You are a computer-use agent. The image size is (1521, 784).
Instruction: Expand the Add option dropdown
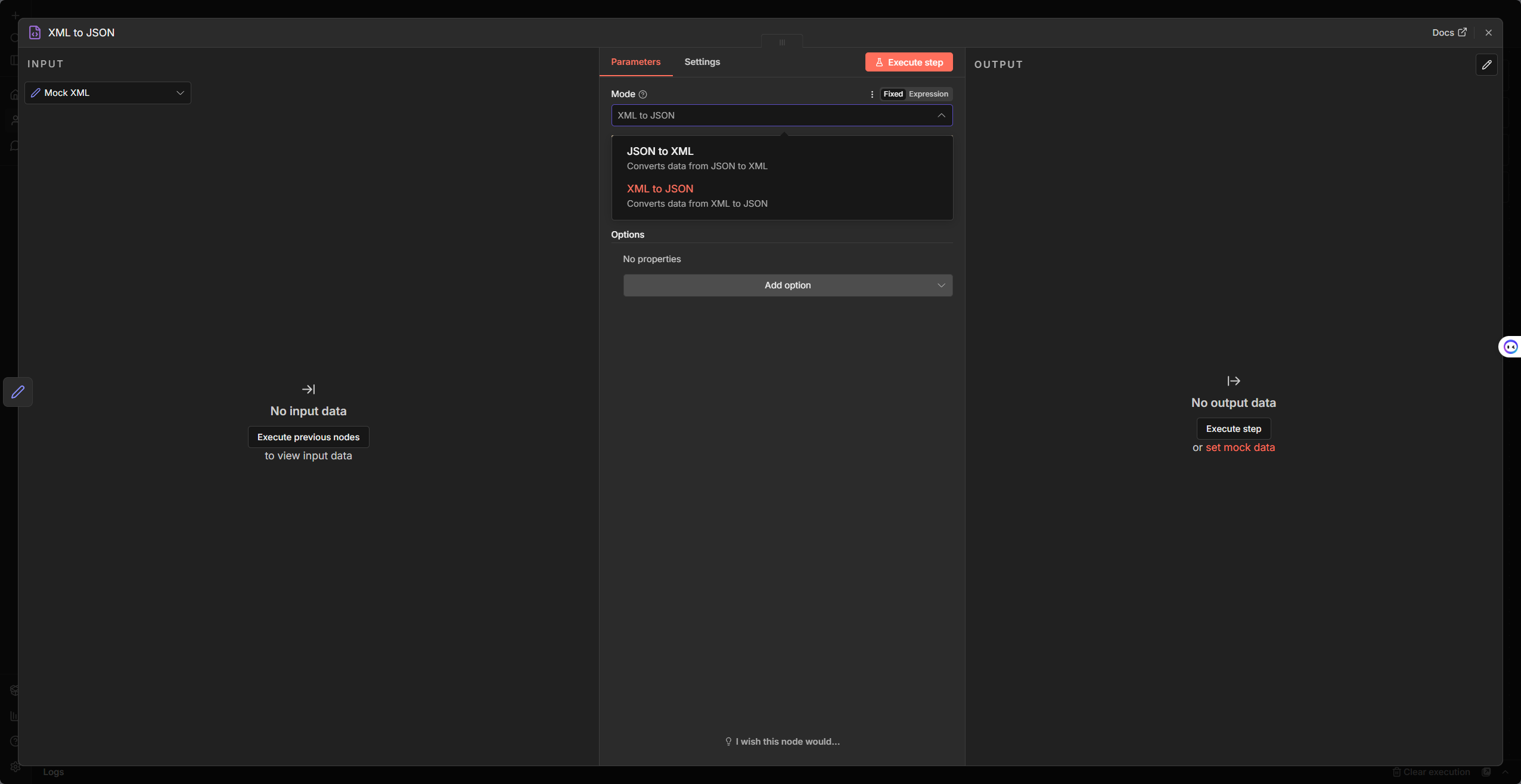tap(787, 285)
